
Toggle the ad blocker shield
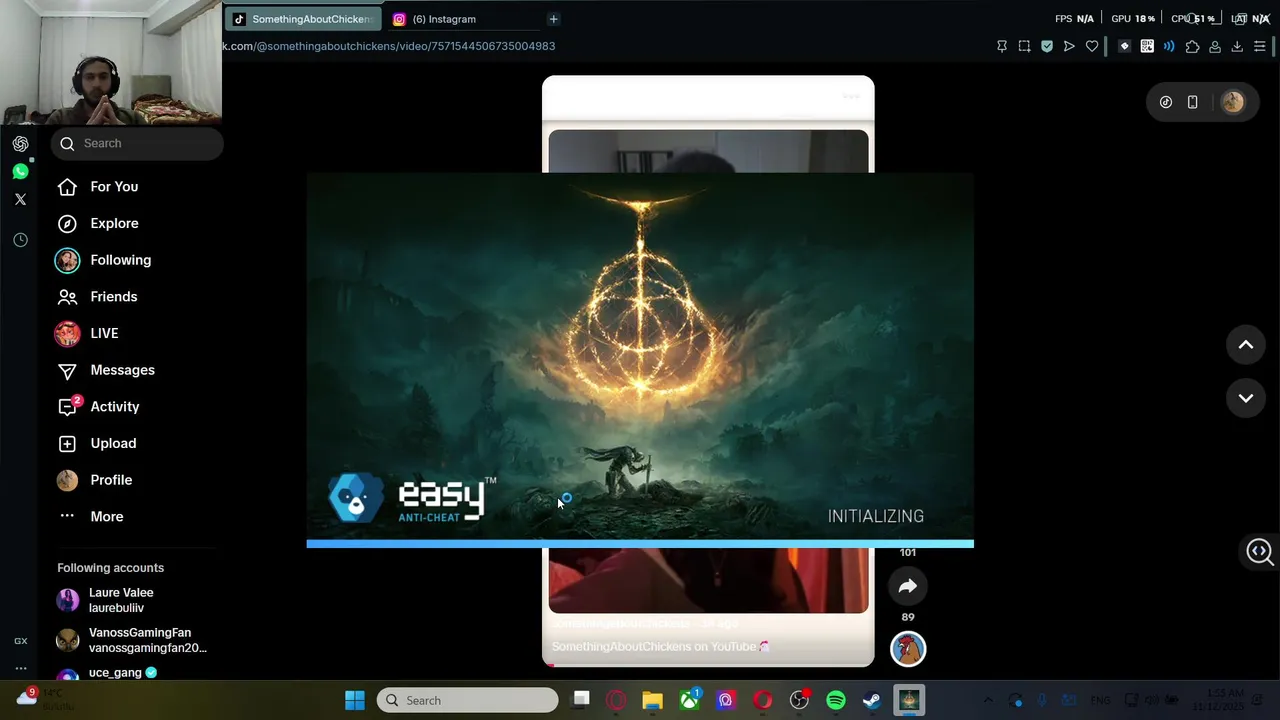pos(1047,46)
